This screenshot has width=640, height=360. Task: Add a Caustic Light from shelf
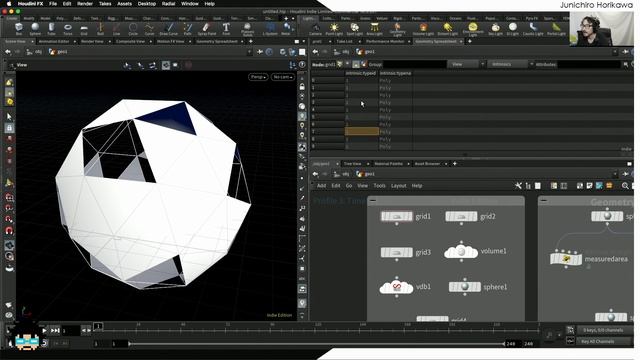pos(533,28)
